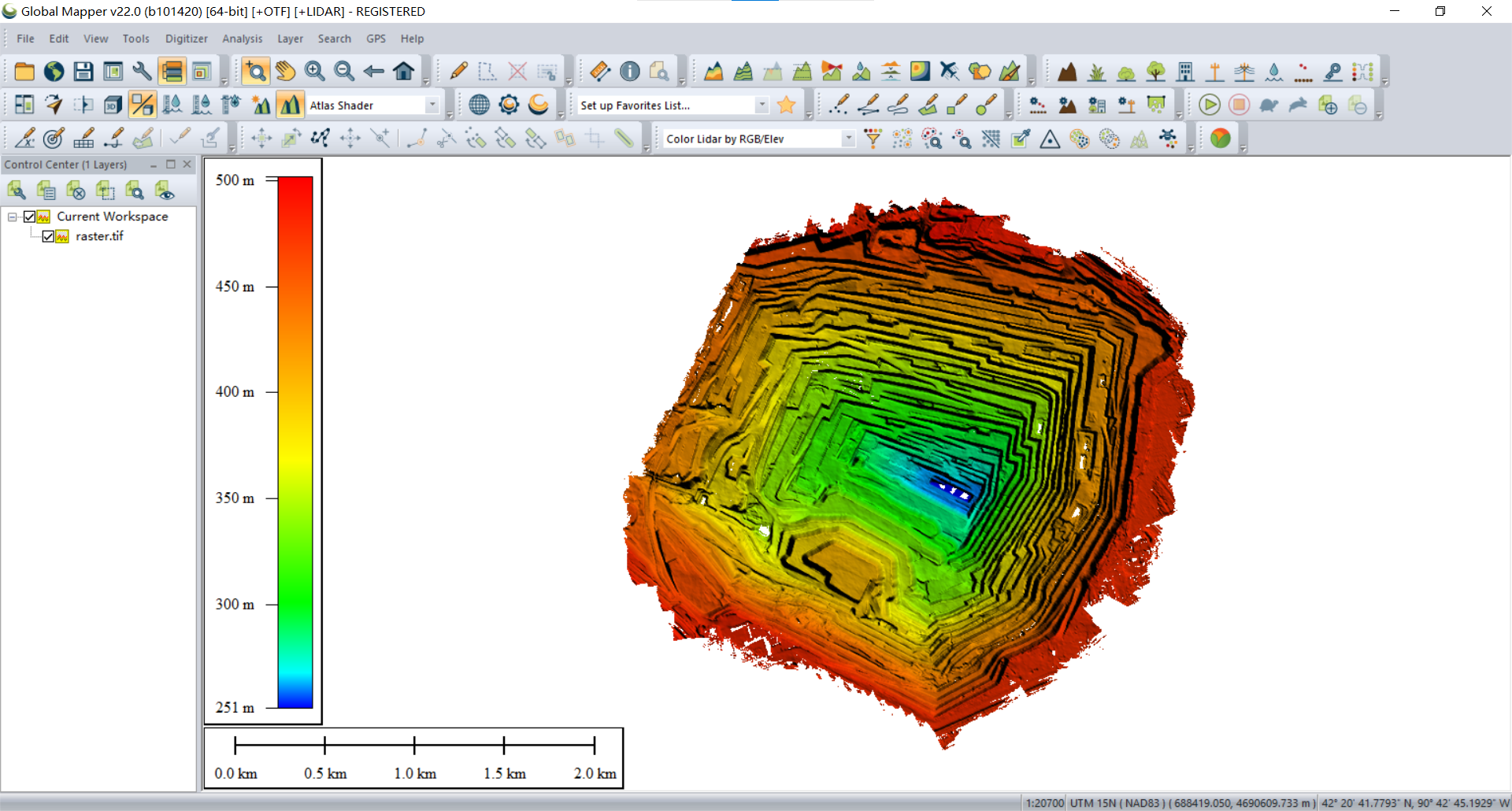
Task: Click the elevation legend color gradient
Action: click(295, 443)
